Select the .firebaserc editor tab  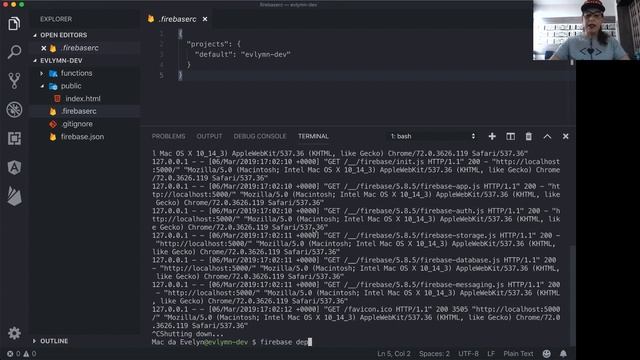pyautogui.click(x=178, y=19)
